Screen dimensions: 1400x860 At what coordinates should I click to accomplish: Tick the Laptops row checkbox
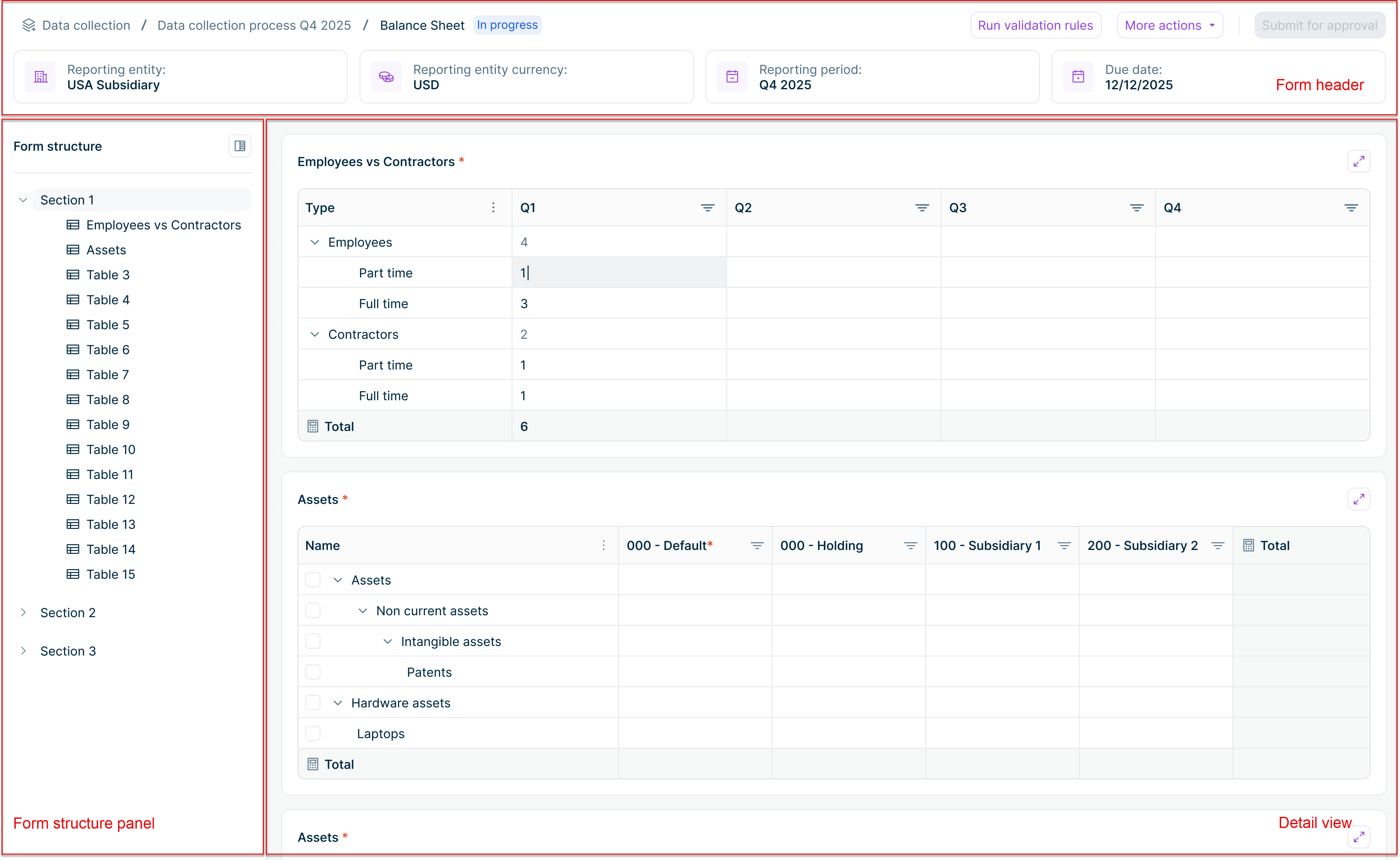pyautogui.click(x=313, y=734)
